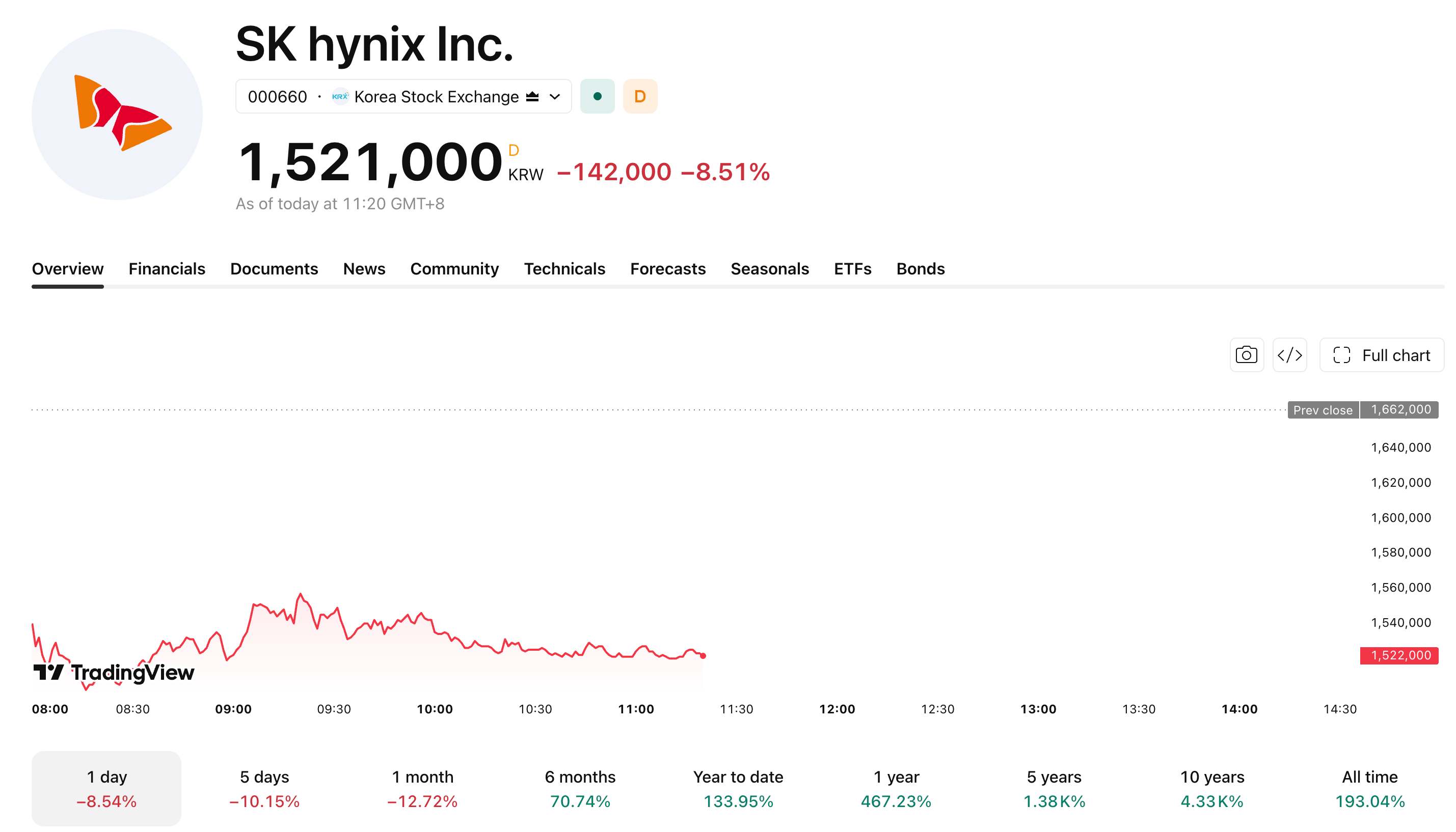Click the last price dot on chart line
This screenshot has width=1456, height=832.
tap(703, 656)
